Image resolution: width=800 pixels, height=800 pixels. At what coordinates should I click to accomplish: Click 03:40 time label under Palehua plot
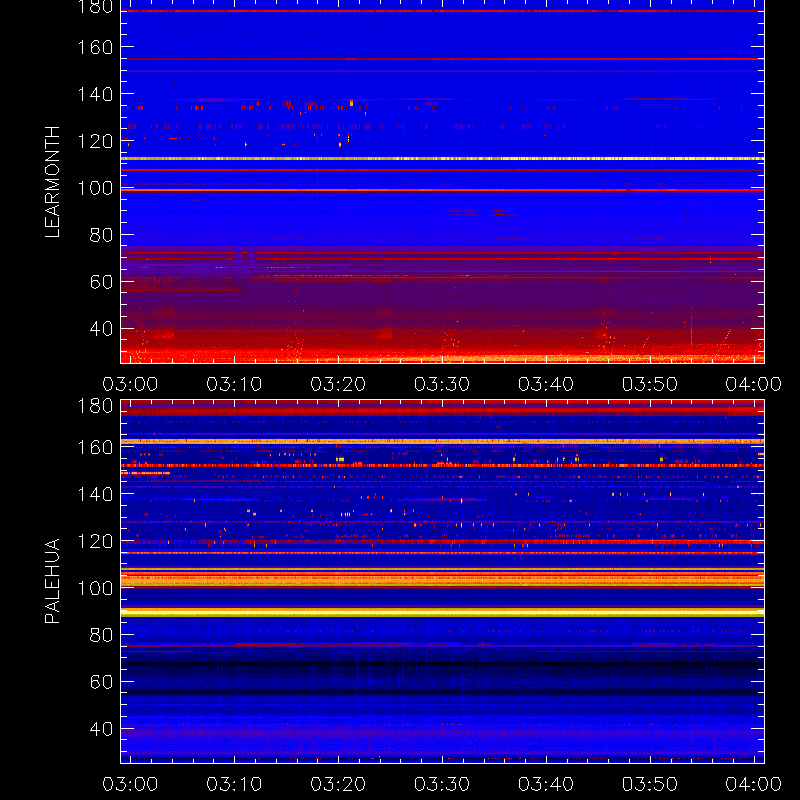point(546,784)
